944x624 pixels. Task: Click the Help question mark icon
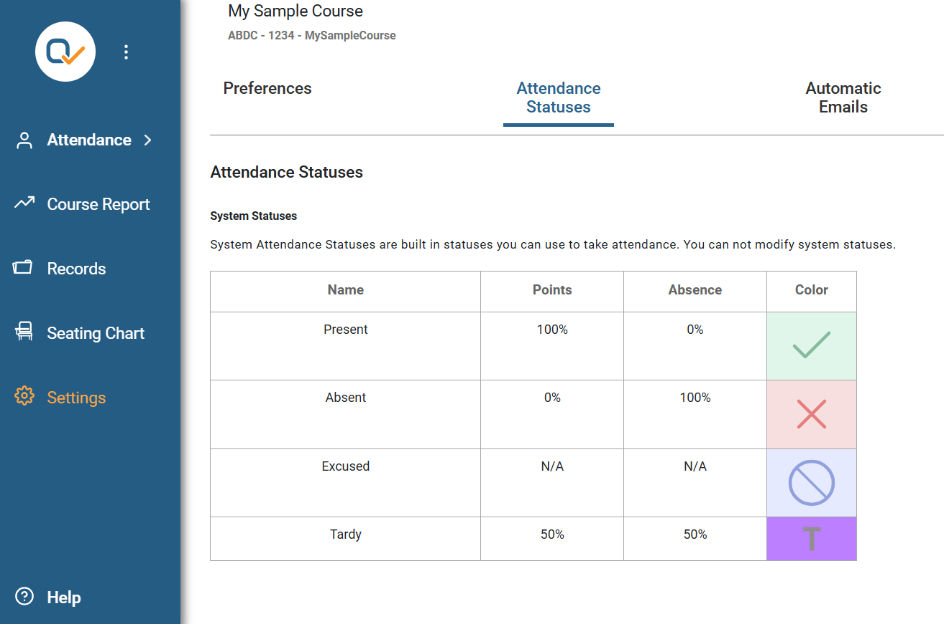(x=24, y=596)
